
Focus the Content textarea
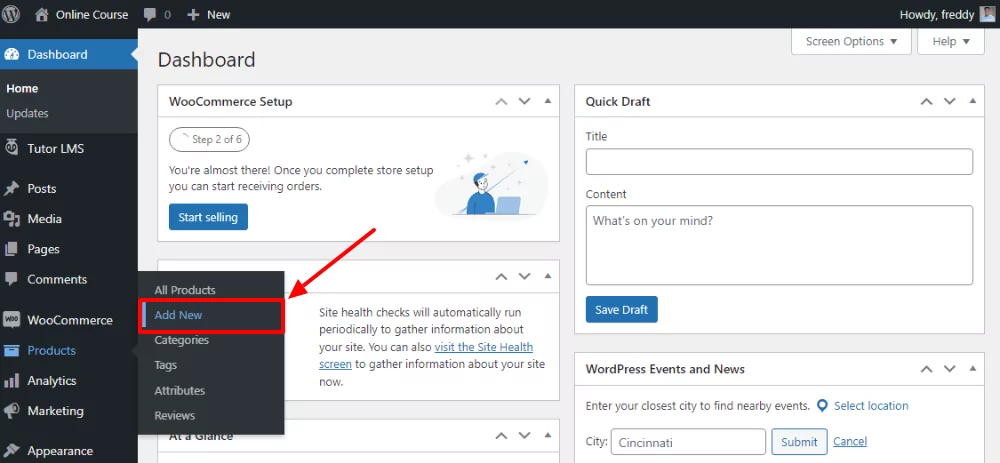point(779,245)
